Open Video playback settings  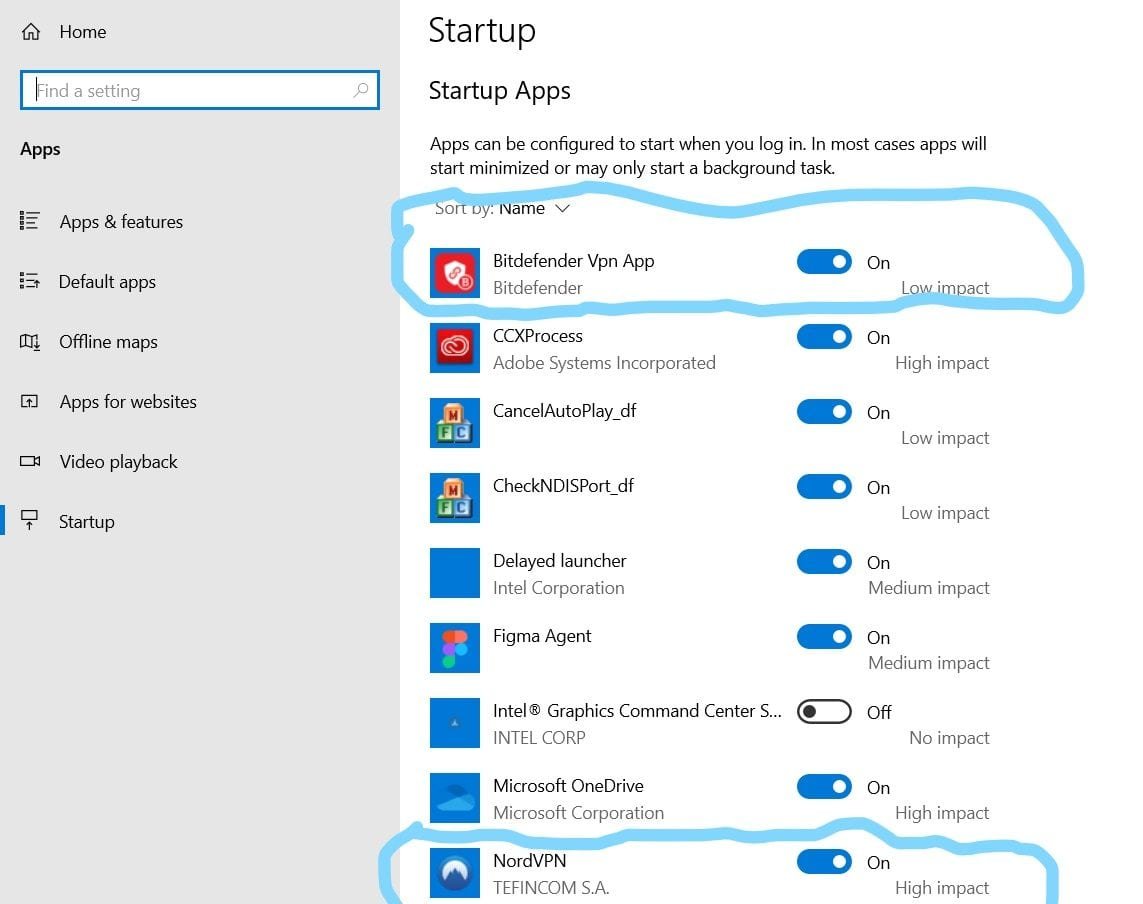pyautogui.click(x=118, y=462)
